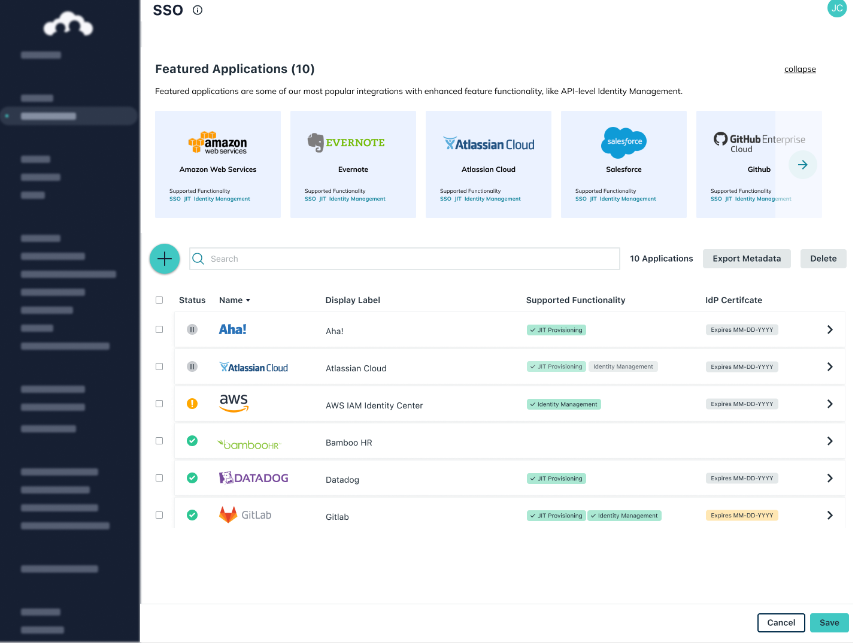853x643 pixels.
Task: Open the JC user avatar menu
Action: (x=837, y=8)
